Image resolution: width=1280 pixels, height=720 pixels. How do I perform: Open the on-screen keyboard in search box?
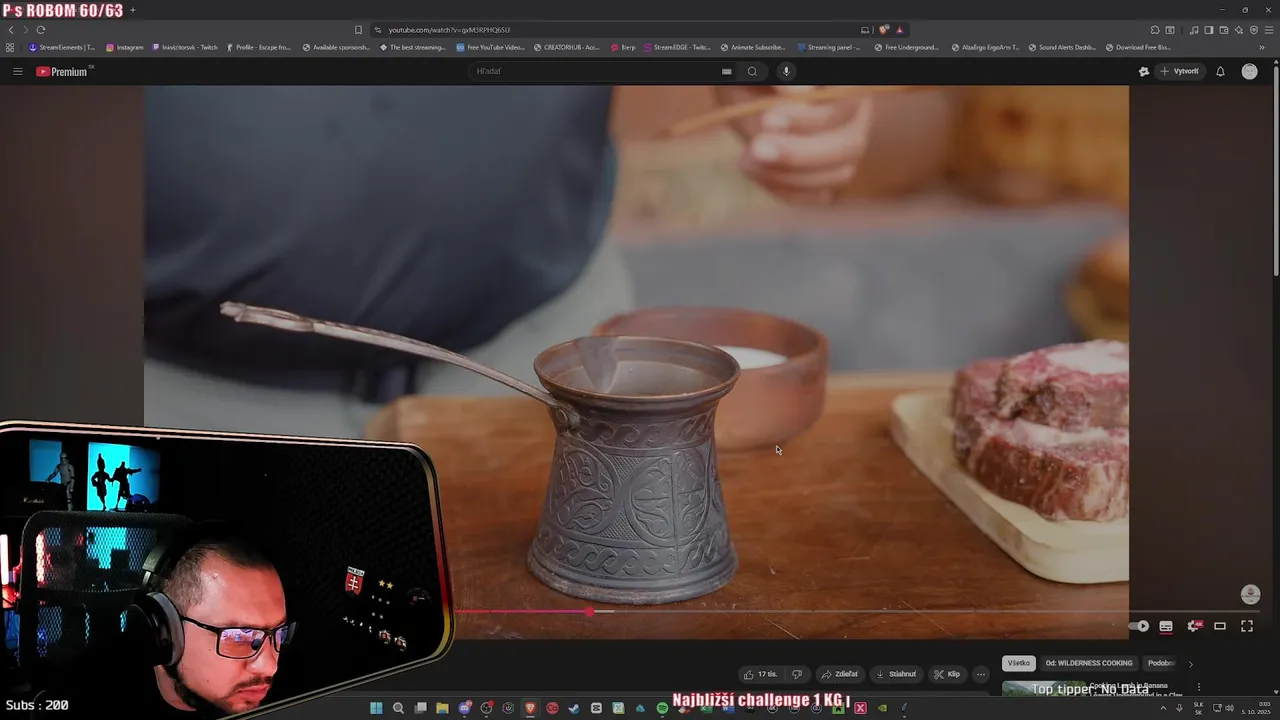[727, 71]
